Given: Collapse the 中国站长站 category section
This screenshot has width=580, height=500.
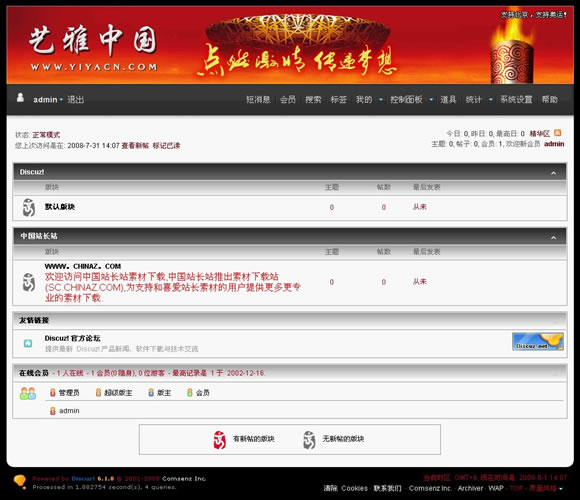Looking at the screenshot, I should click(x=553, y=237).
